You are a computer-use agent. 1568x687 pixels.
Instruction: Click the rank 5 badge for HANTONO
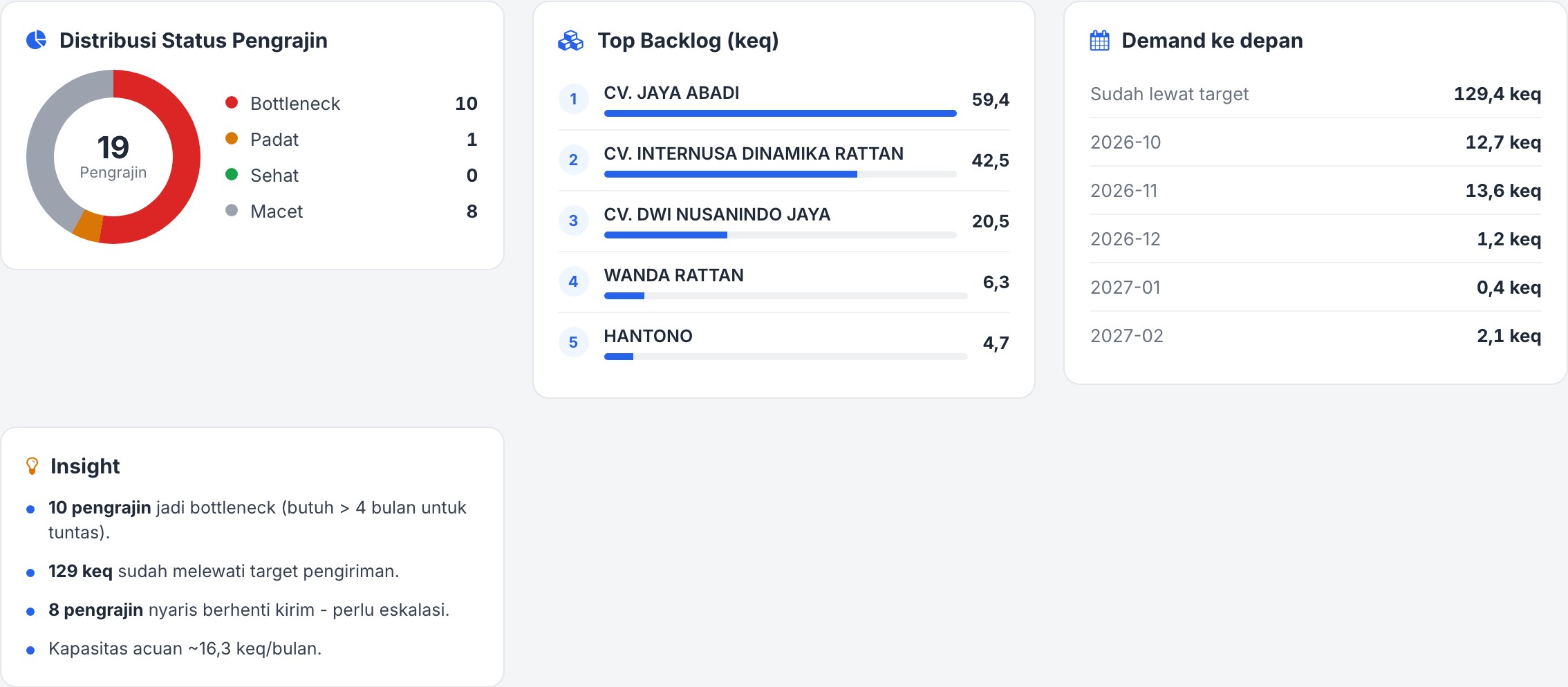pos(573,342)
